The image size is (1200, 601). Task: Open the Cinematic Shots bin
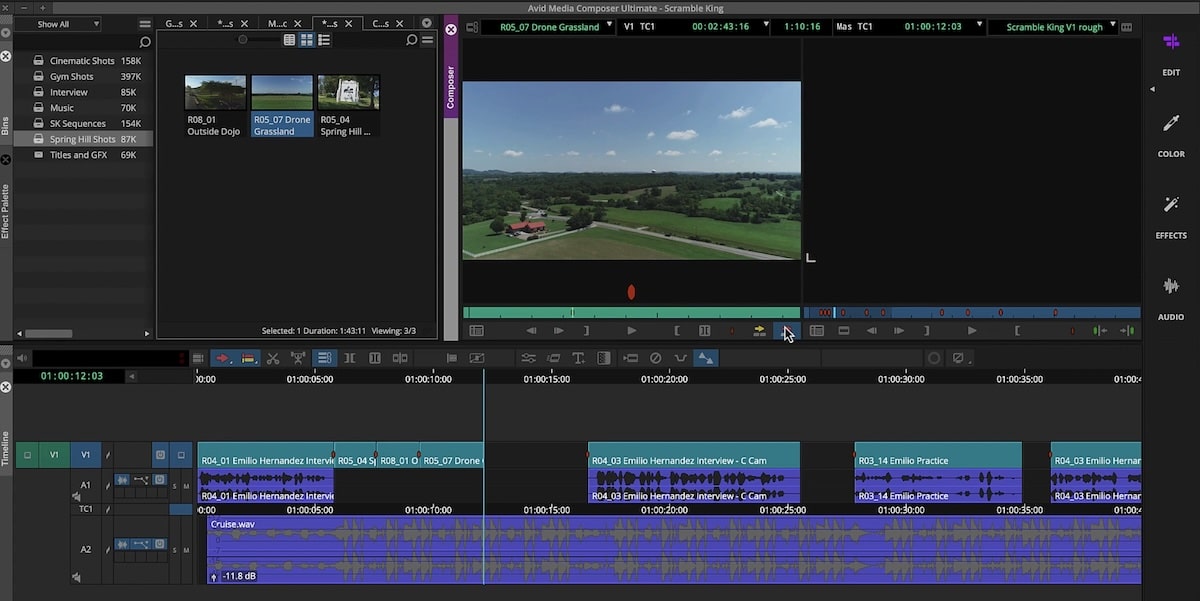click(83, 61)
